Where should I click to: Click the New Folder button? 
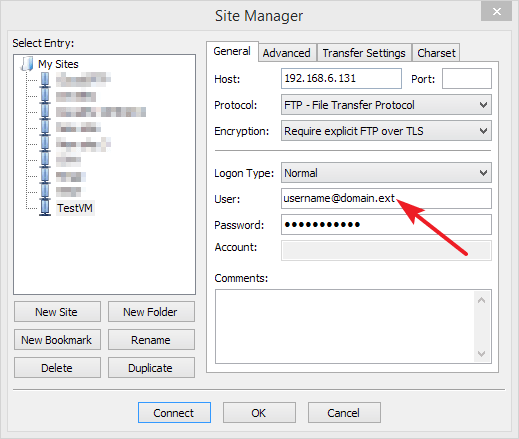(x=151, y=312)
